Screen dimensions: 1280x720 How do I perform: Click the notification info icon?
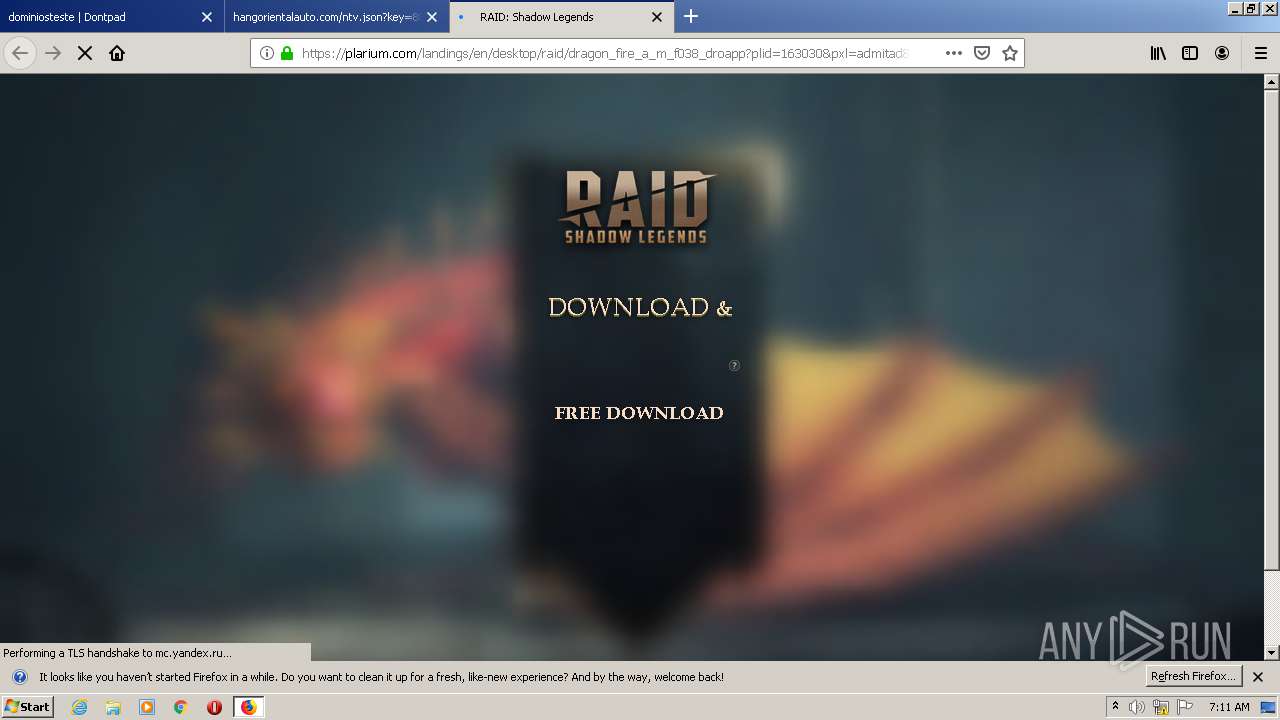(19, 677)
